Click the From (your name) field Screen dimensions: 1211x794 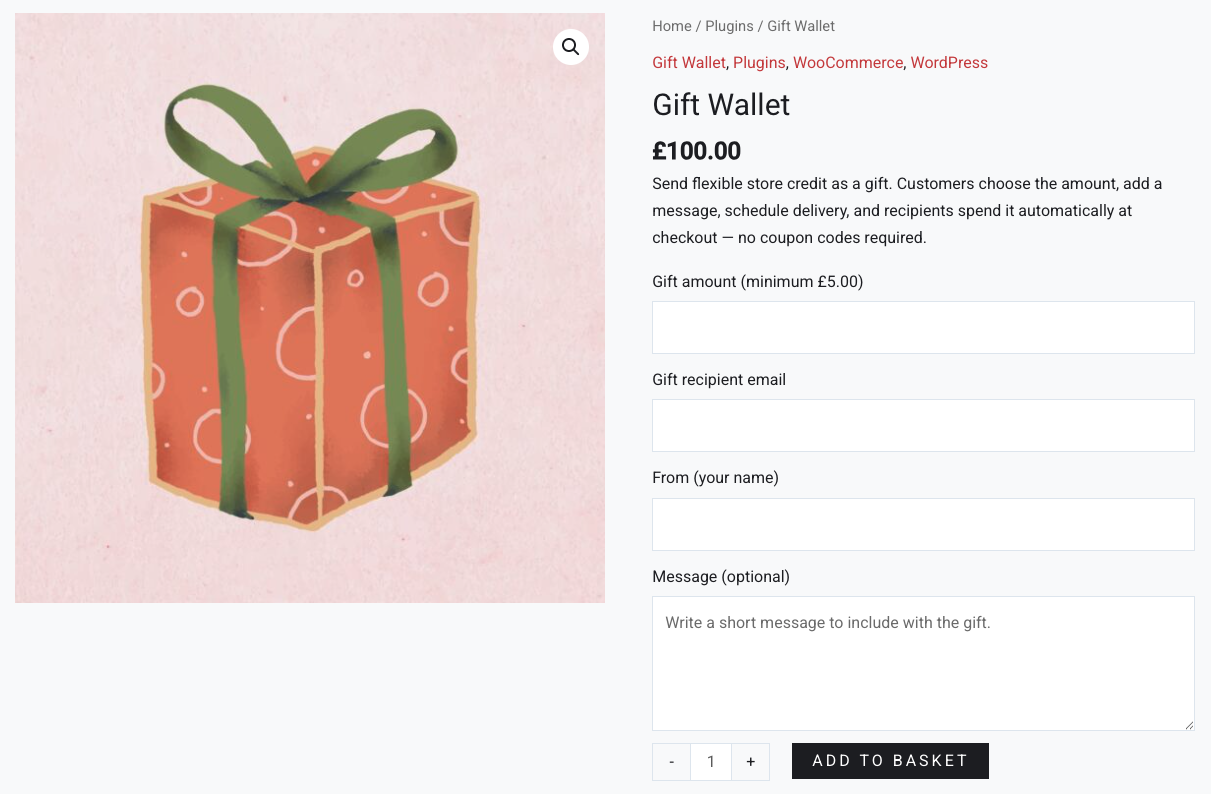pyautogui.click(x=922, y=524)
